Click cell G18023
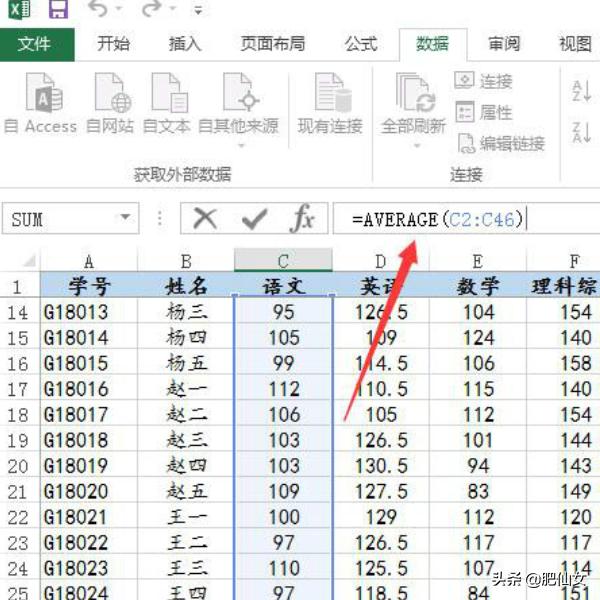This screenshot has height=600, width=600. click(x=89, y=569)
